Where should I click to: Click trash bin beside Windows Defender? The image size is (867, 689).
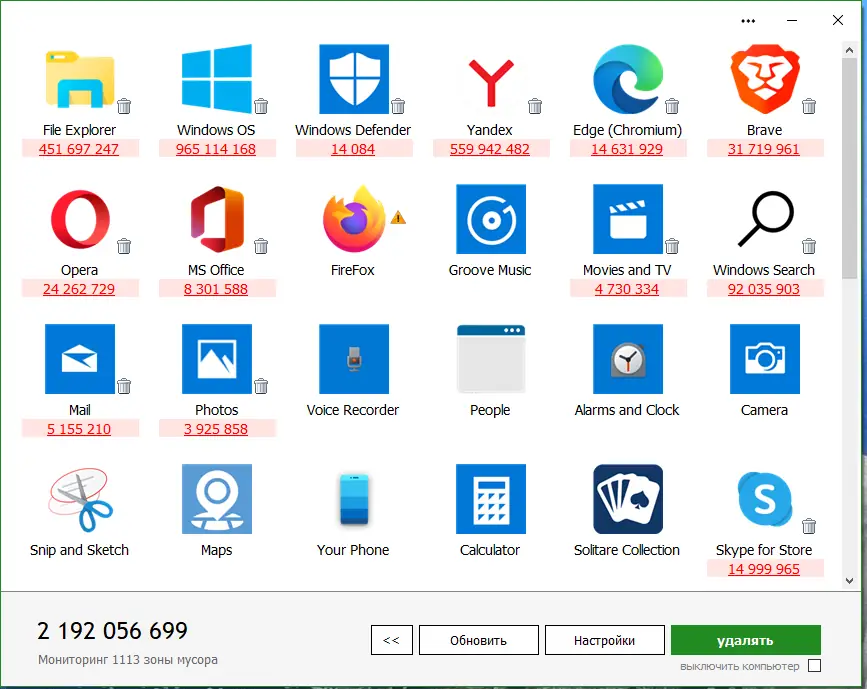(x=398, y=106)
